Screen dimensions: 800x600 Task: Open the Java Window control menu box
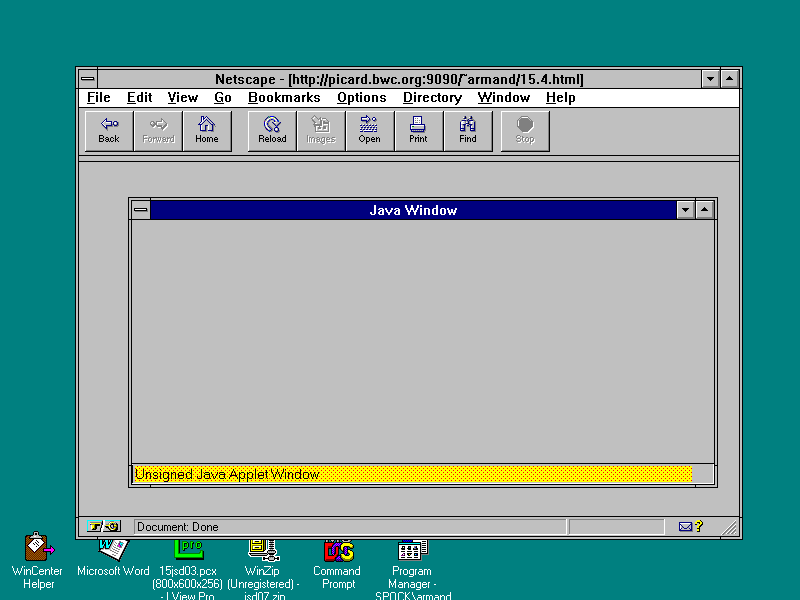[141, 210]
